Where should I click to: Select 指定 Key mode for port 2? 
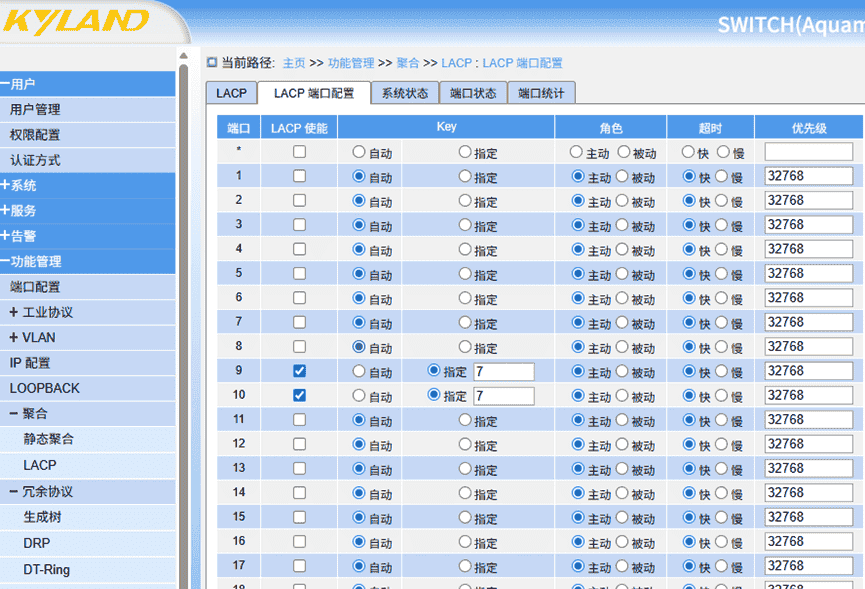[463, 200]
